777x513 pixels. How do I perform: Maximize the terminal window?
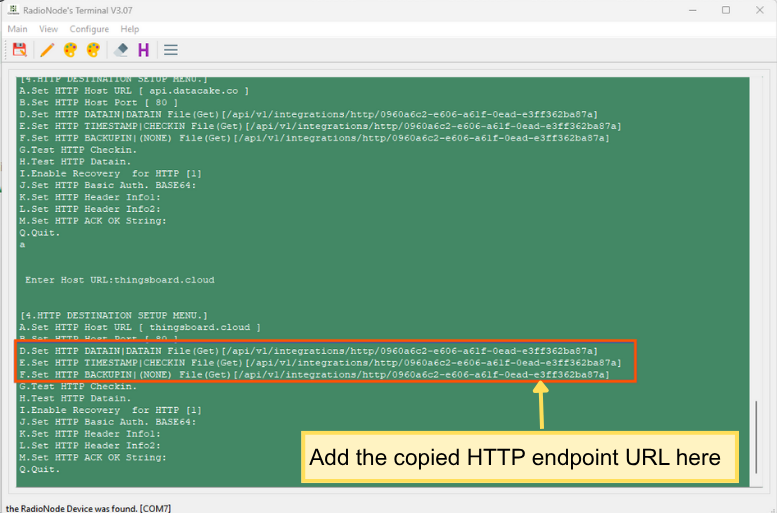click(x=725, y=10)
